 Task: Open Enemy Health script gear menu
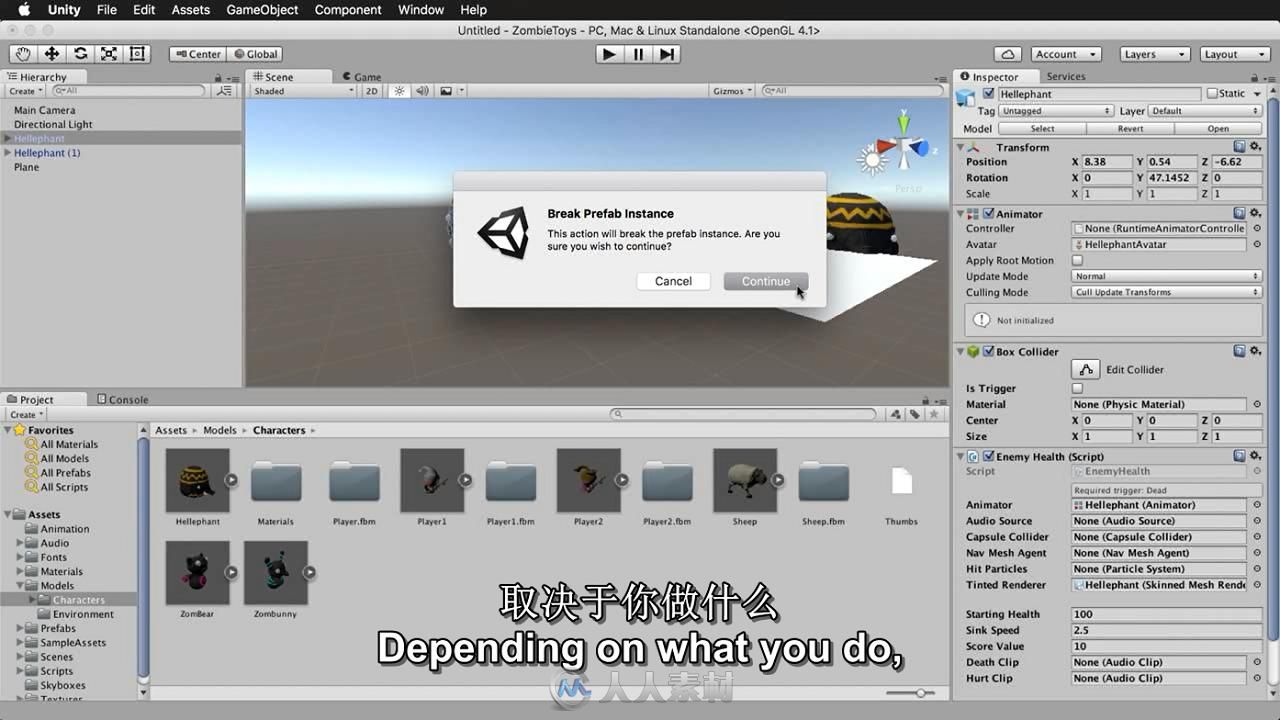[1255, 456]
